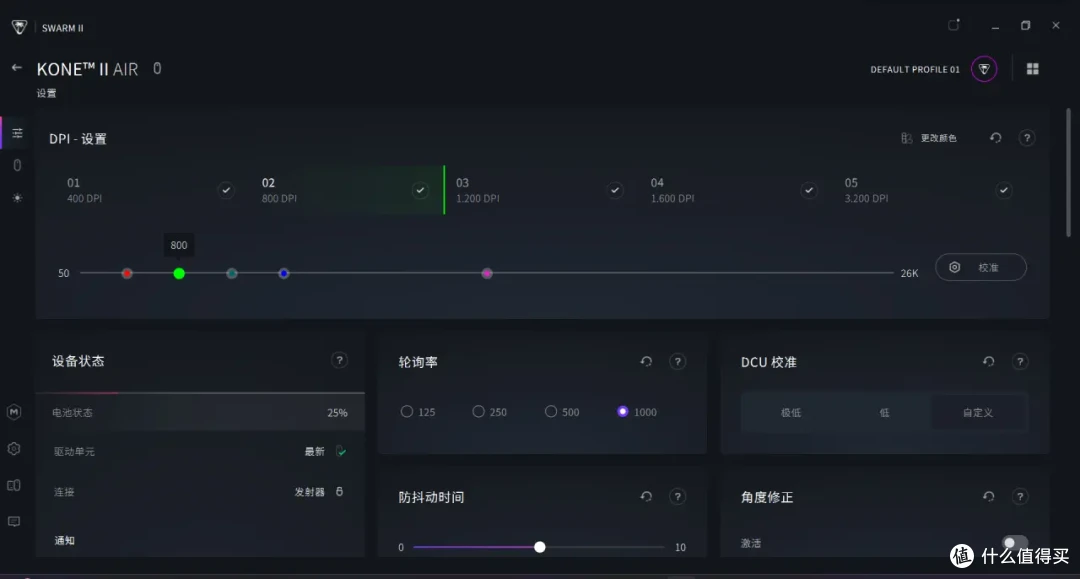
Task: Reset 角度修正 angle snapping
Action: 988,496
